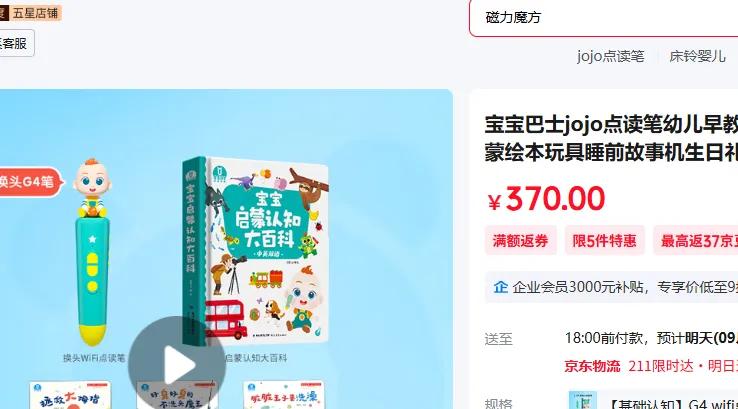The height and width of the screenshot is (409, 738).
Task: Open the 最高返37京豆 reward tag
Action: (x=696, y=241)
